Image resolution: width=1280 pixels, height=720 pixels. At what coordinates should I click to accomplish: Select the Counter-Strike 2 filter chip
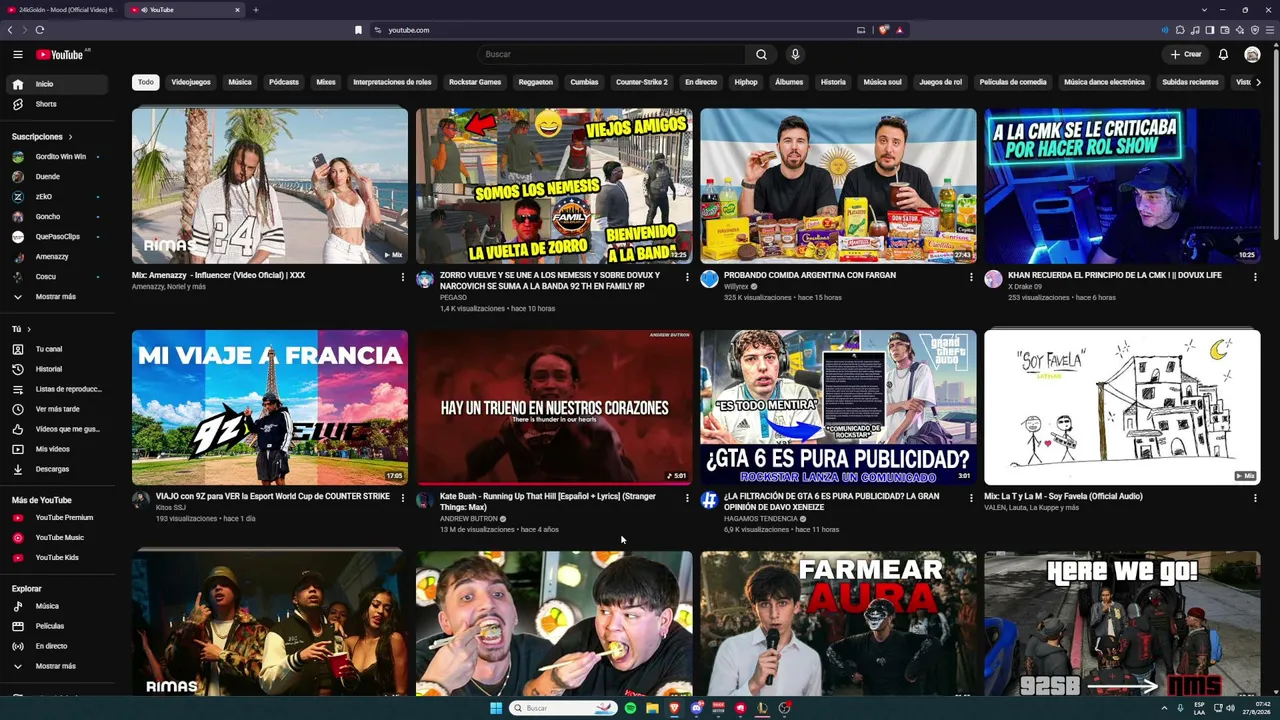tap(642, 82)
